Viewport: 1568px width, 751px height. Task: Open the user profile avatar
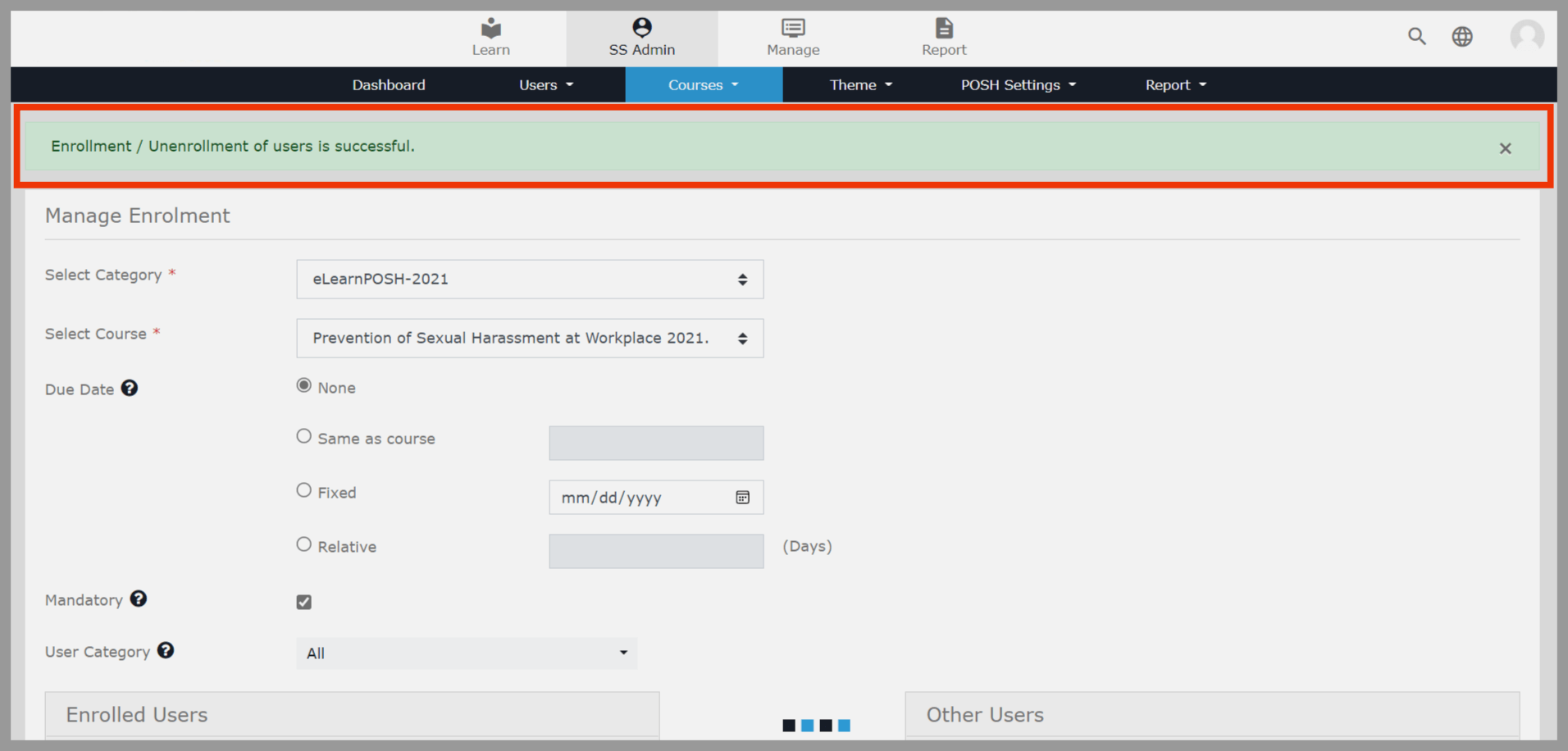click(x=1526, y=36)
